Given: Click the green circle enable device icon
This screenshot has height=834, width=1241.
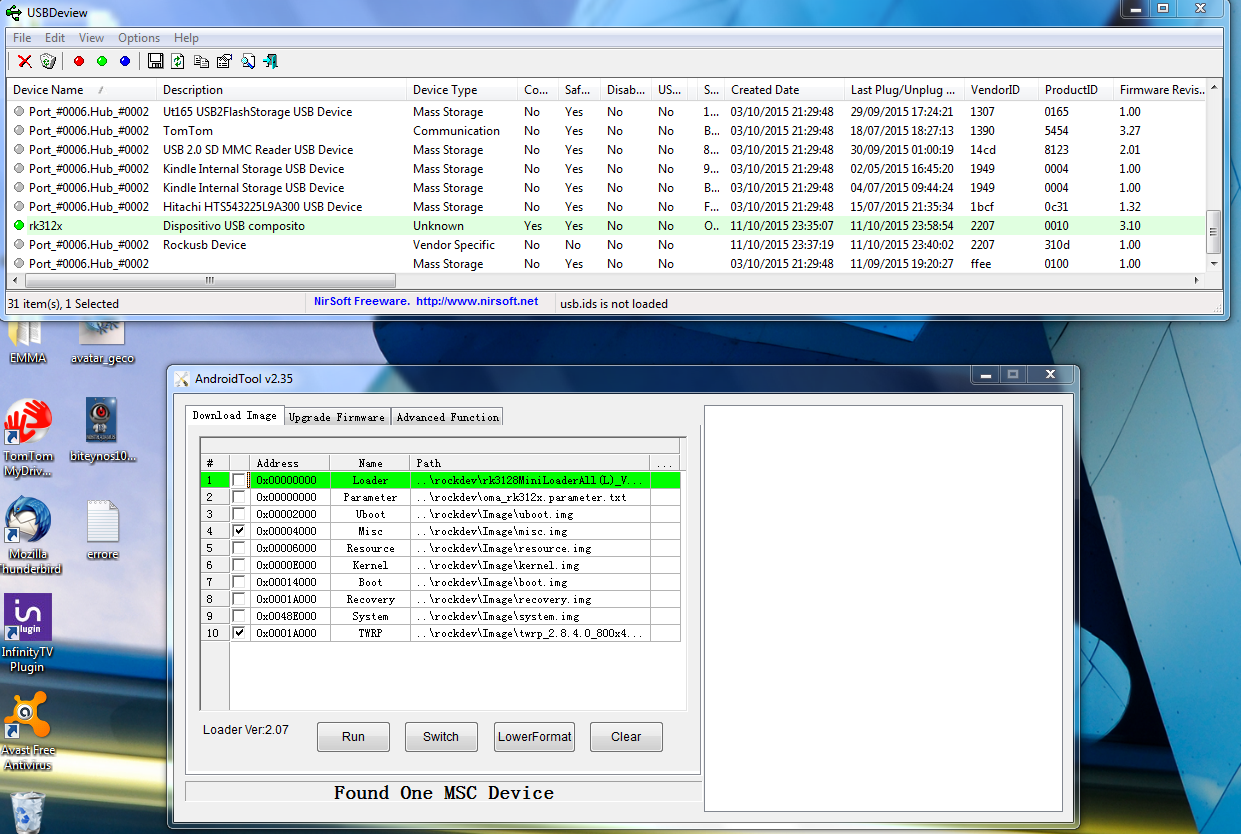Looking at the screenshot, I should coord(102,62).
